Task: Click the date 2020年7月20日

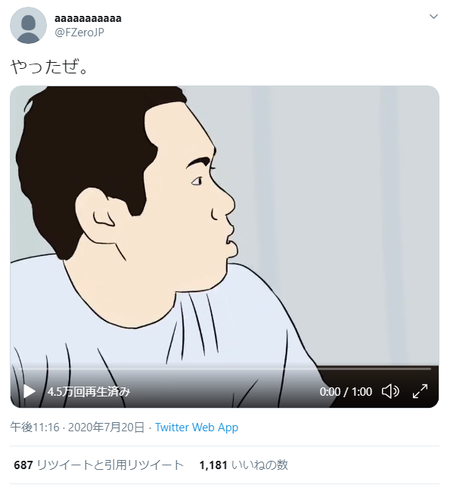Action: point(106,427)
